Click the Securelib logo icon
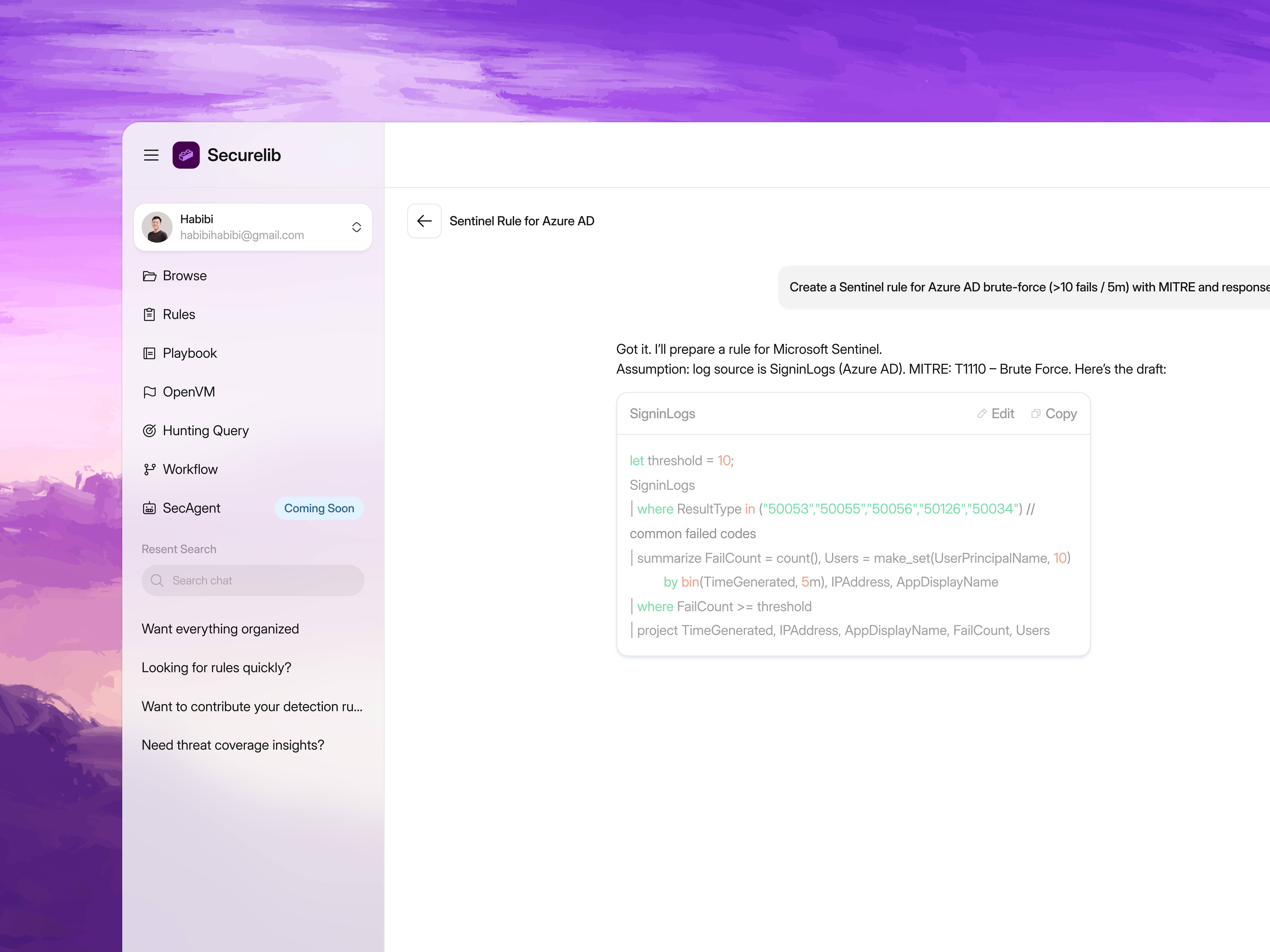The width and height of the screenshot is (1270, 952). coord(186,155)
